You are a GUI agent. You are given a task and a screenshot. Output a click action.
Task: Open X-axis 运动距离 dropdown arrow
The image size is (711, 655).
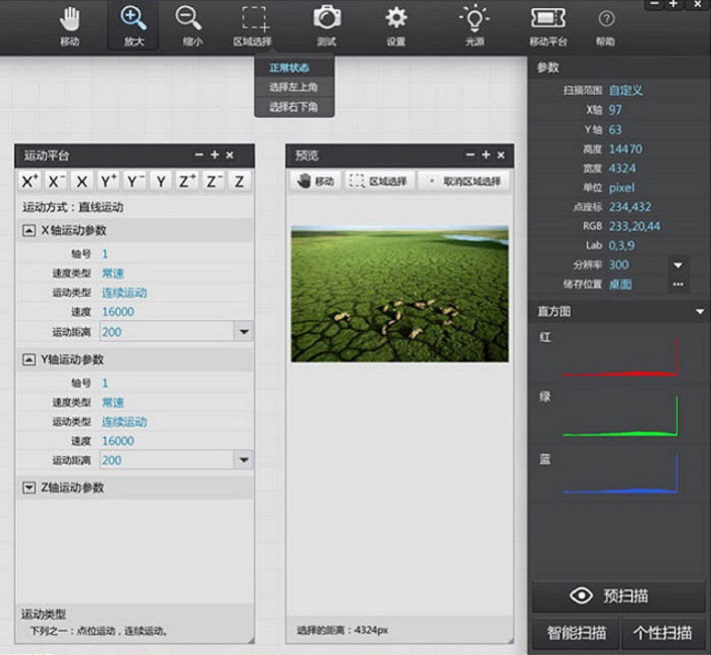pos(243,332)
